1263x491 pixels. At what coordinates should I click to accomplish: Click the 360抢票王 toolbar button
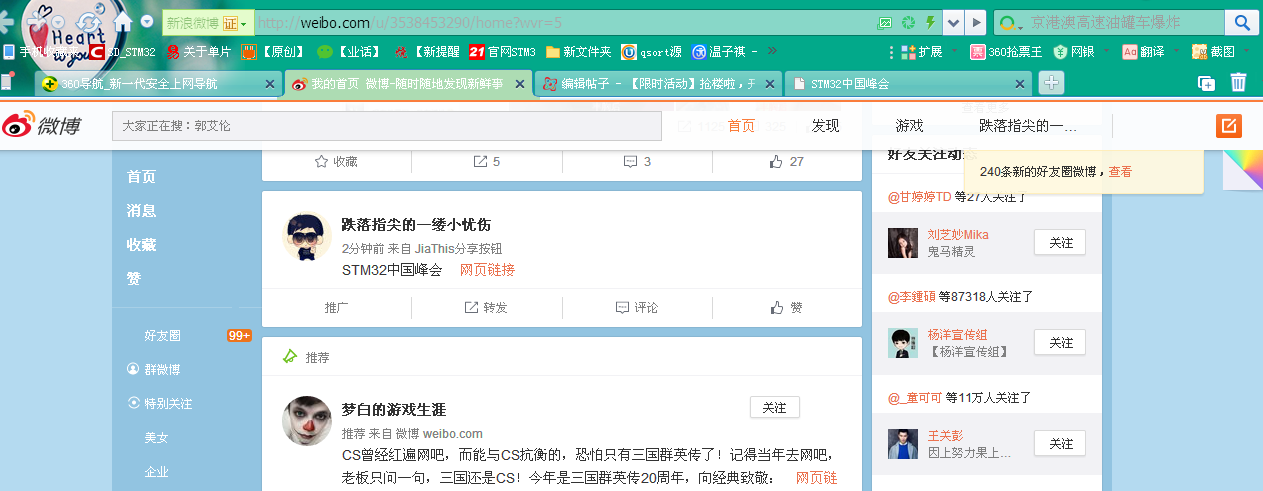1005,51
